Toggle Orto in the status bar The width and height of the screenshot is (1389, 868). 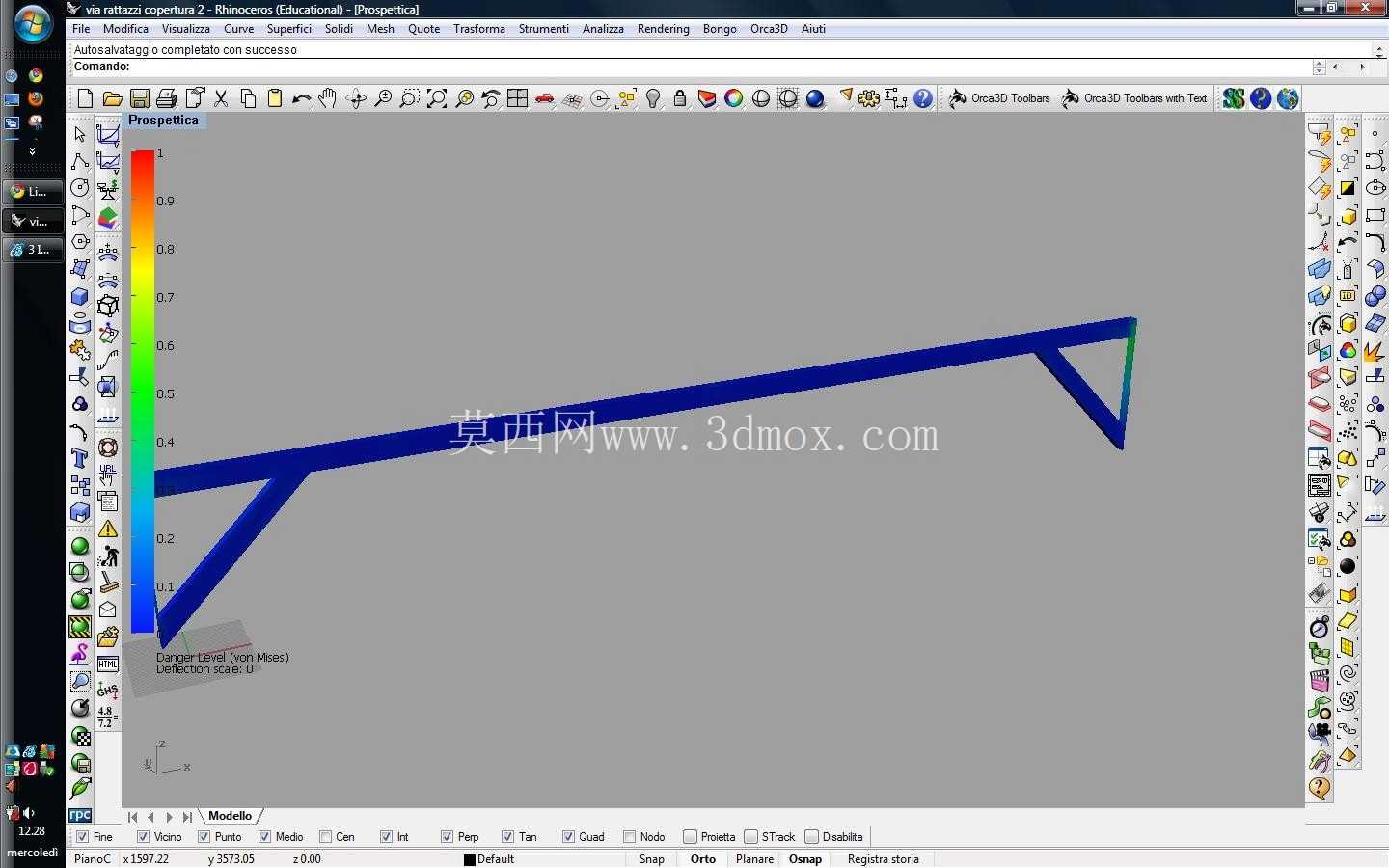point(703,859)
